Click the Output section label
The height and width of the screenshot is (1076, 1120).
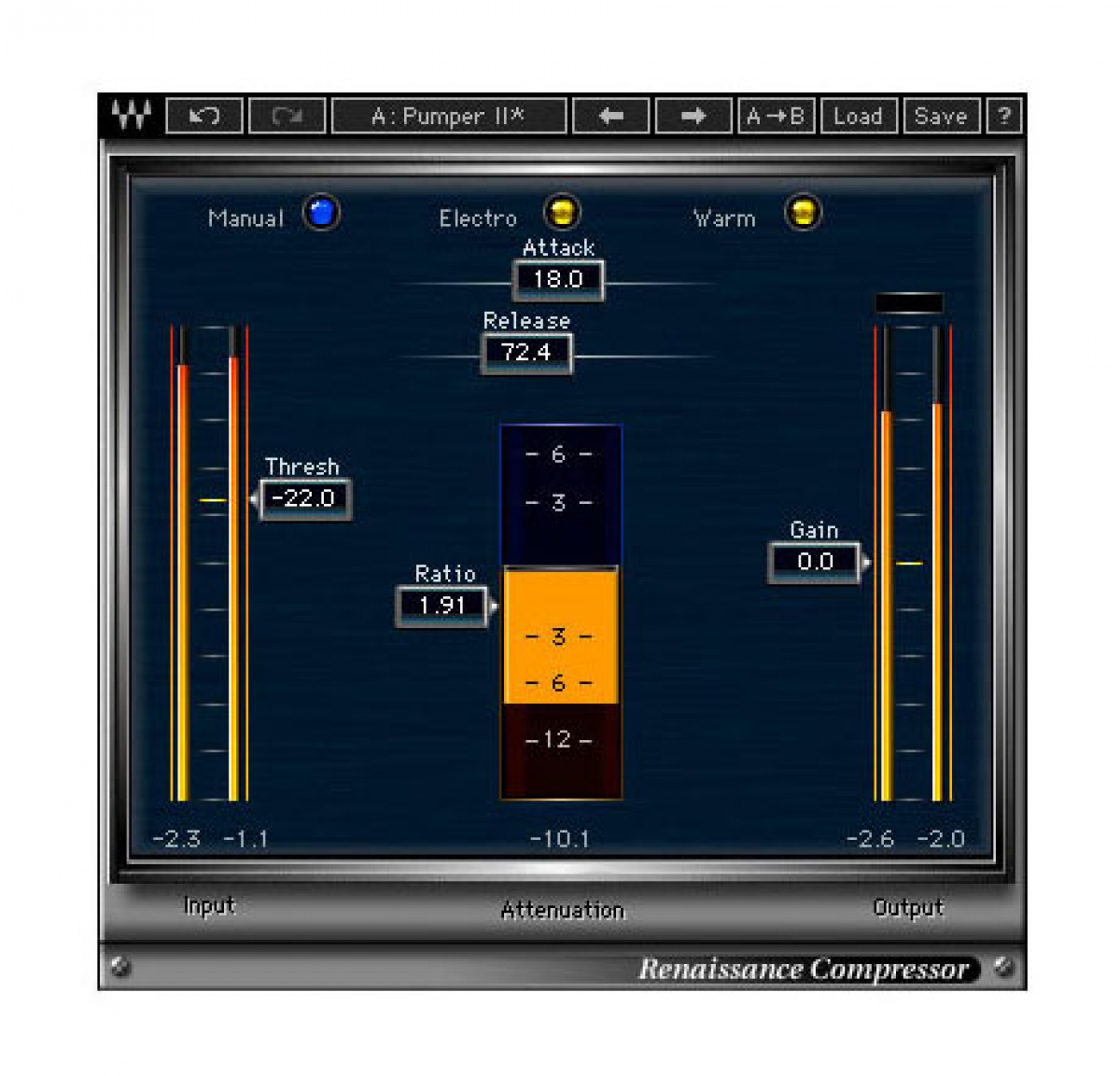[908, 908]
